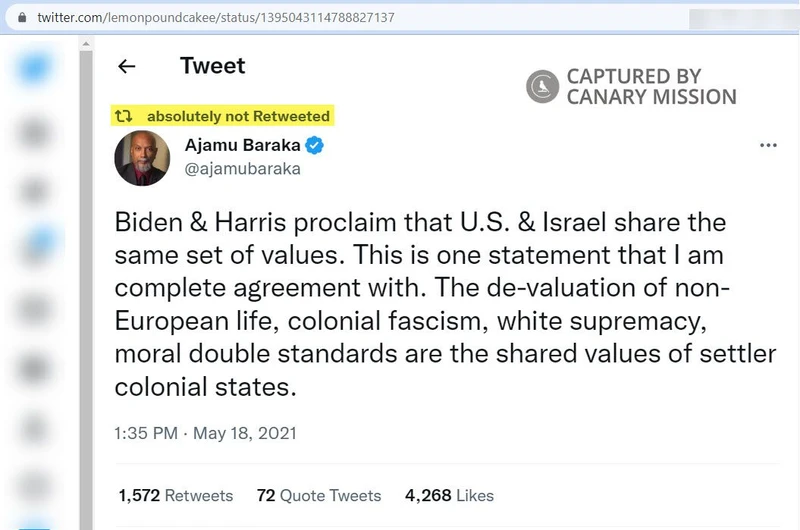Click the 1:35 PM timestamp
Viewport: 800px width, 530px height.
click(x=146, y=434)
